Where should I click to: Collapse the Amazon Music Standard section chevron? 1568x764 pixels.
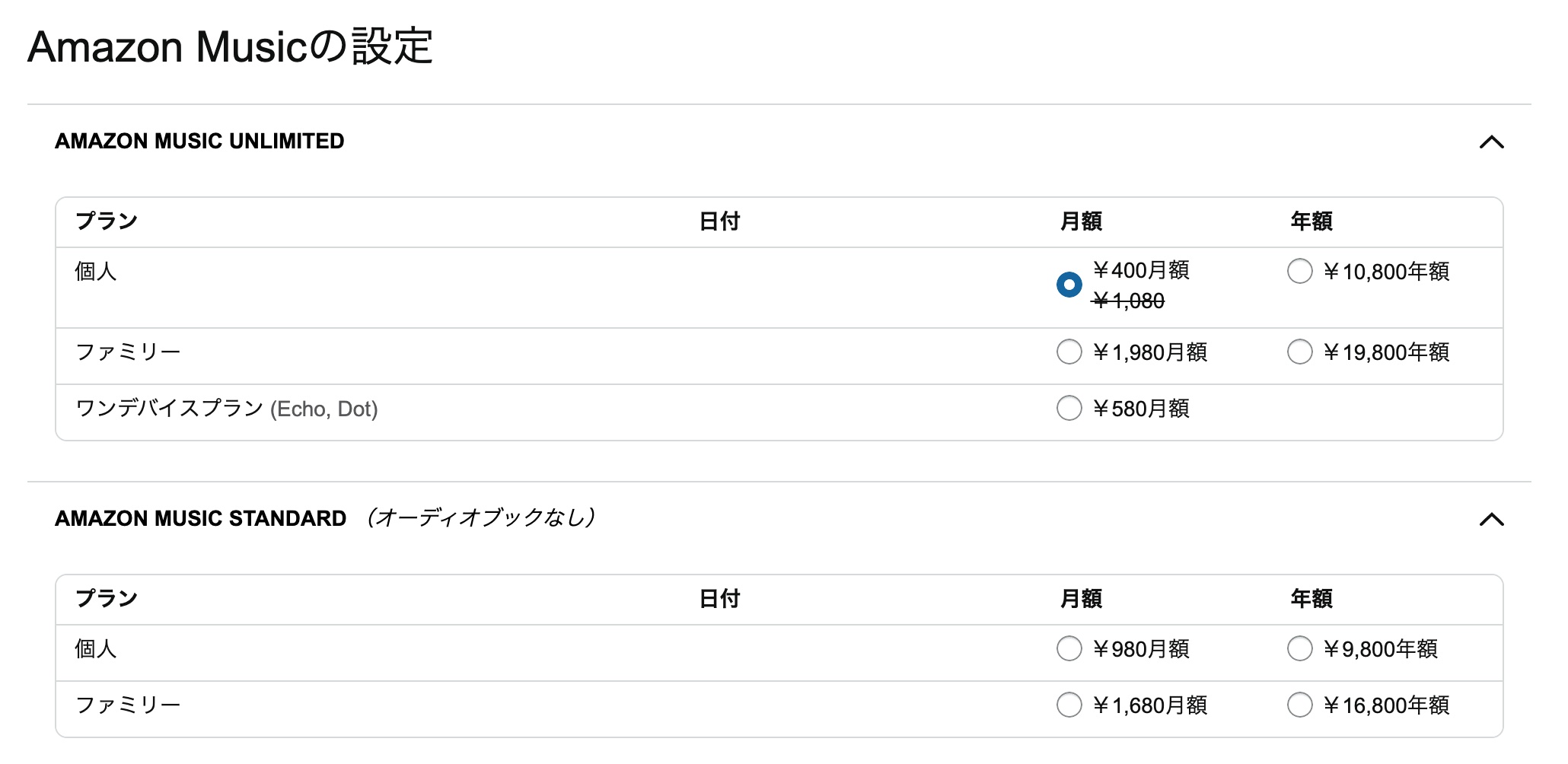click(x=1491, y=520)
